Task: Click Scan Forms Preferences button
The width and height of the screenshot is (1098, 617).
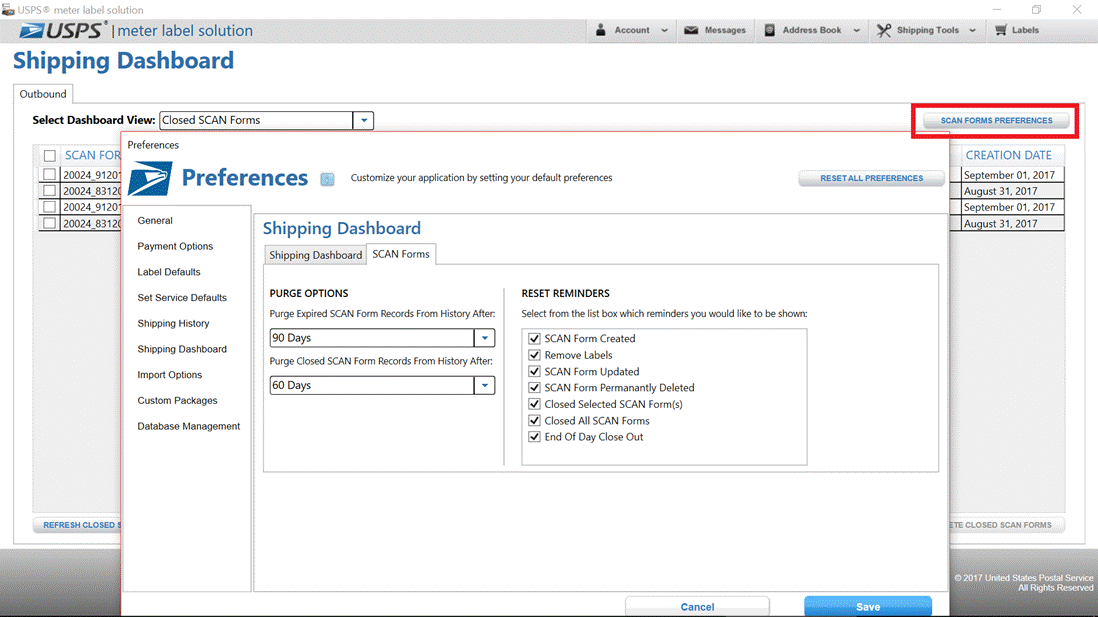Action: (x=996, y=120)
